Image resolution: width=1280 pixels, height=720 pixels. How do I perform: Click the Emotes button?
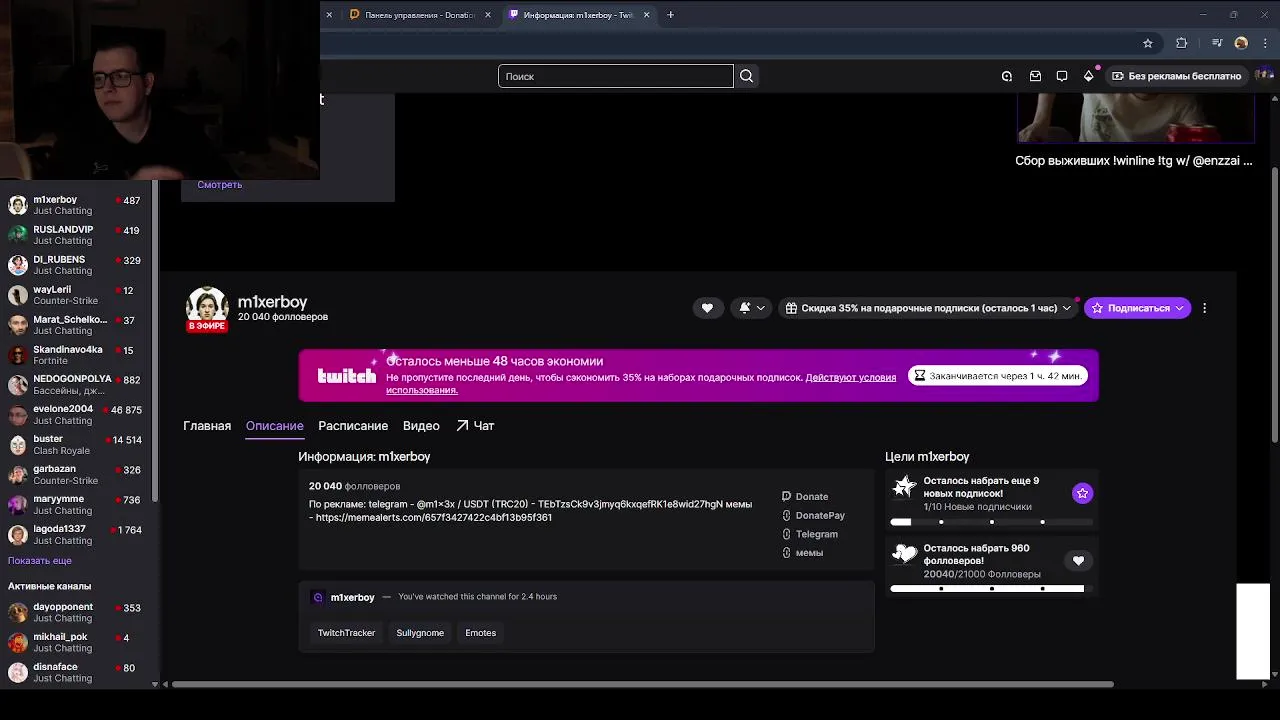point(480,633)
